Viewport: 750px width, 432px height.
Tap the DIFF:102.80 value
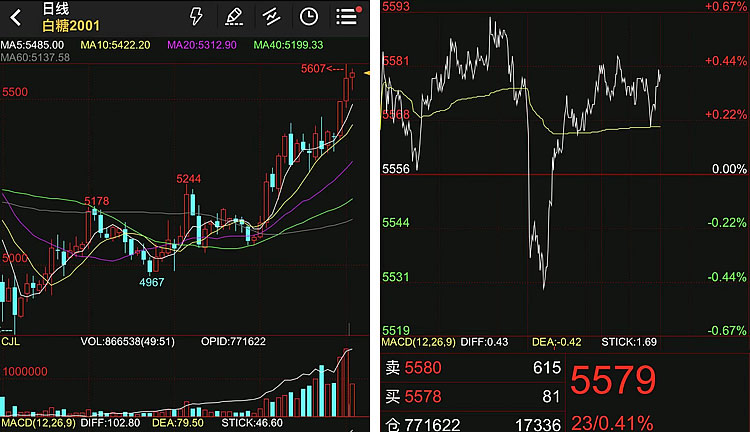pyautogui.click(x=110, y=423)
